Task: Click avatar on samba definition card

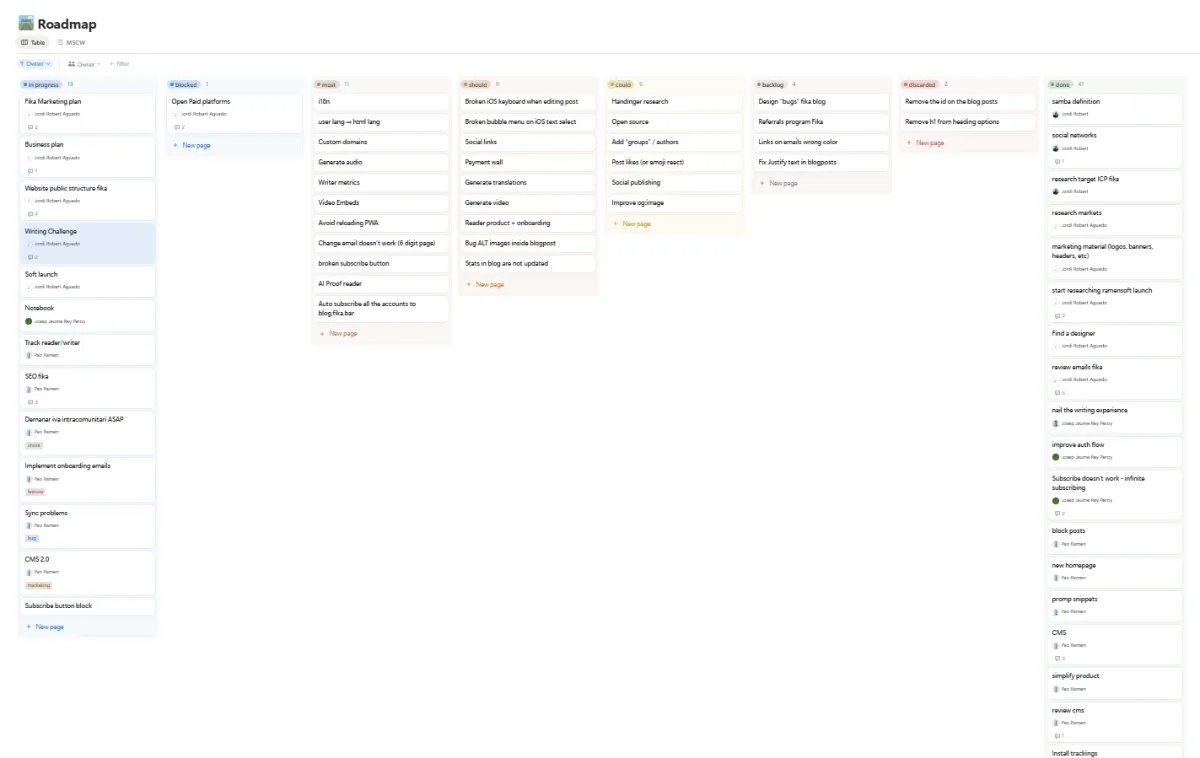Action: coord(1056,114)
